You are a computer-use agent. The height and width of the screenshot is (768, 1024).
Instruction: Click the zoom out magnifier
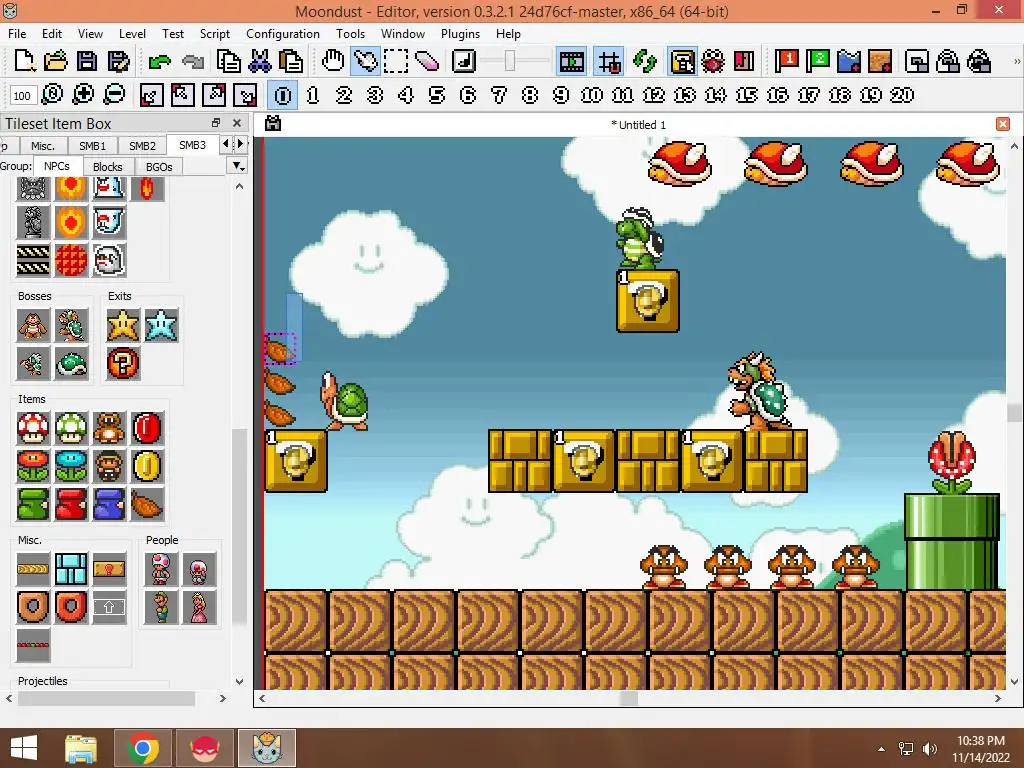pos(114,95)
